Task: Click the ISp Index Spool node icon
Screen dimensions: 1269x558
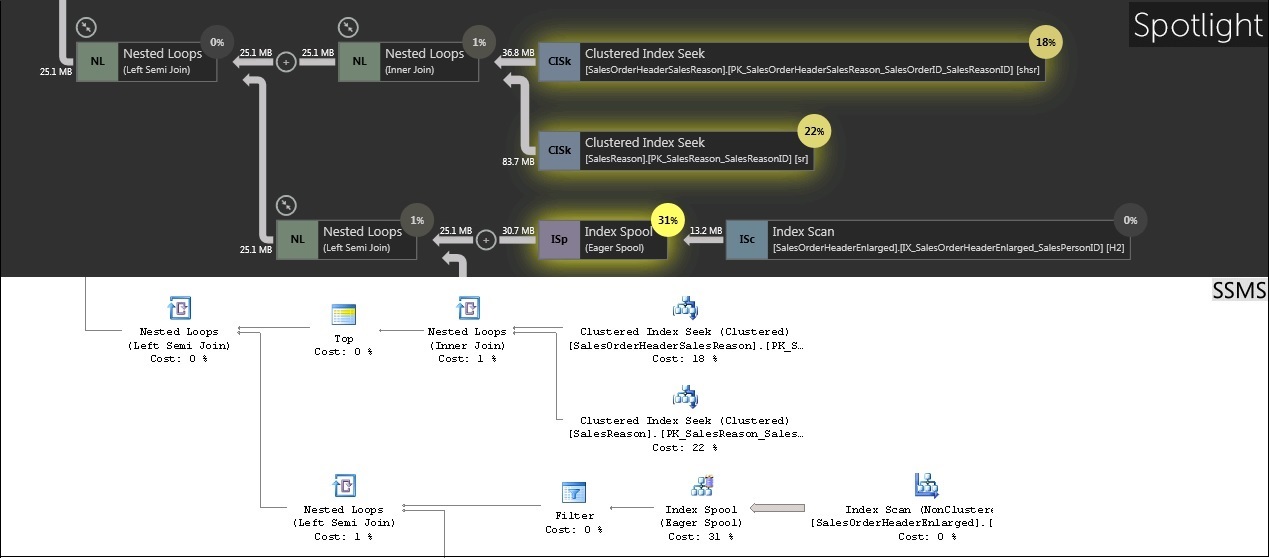Action: [x=559, y=240]
